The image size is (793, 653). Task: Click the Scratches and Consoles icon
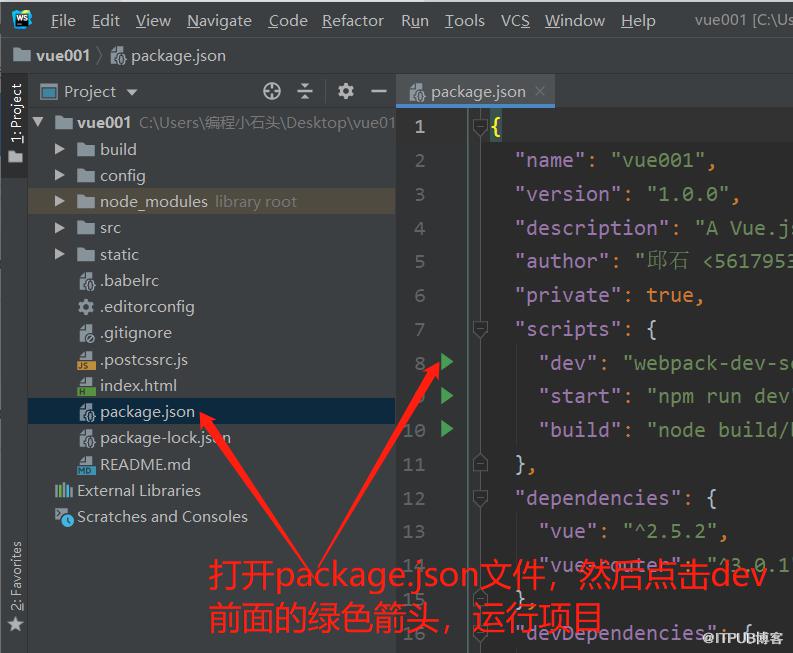pos(64,517)
